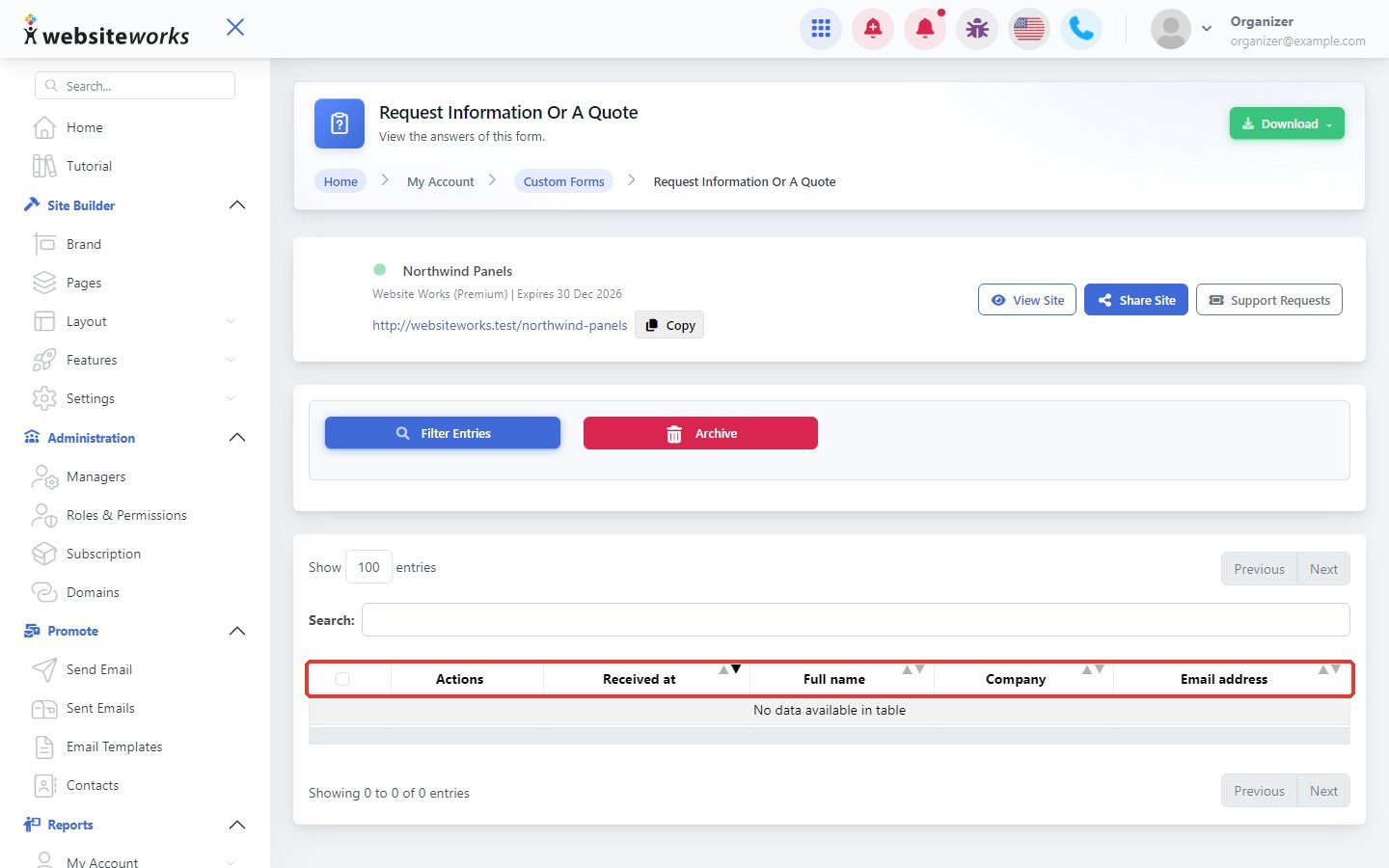The height and width of the screenshot is (868, 1389).
Task: Click the red alert bell with plus
Action: (873, 29)
